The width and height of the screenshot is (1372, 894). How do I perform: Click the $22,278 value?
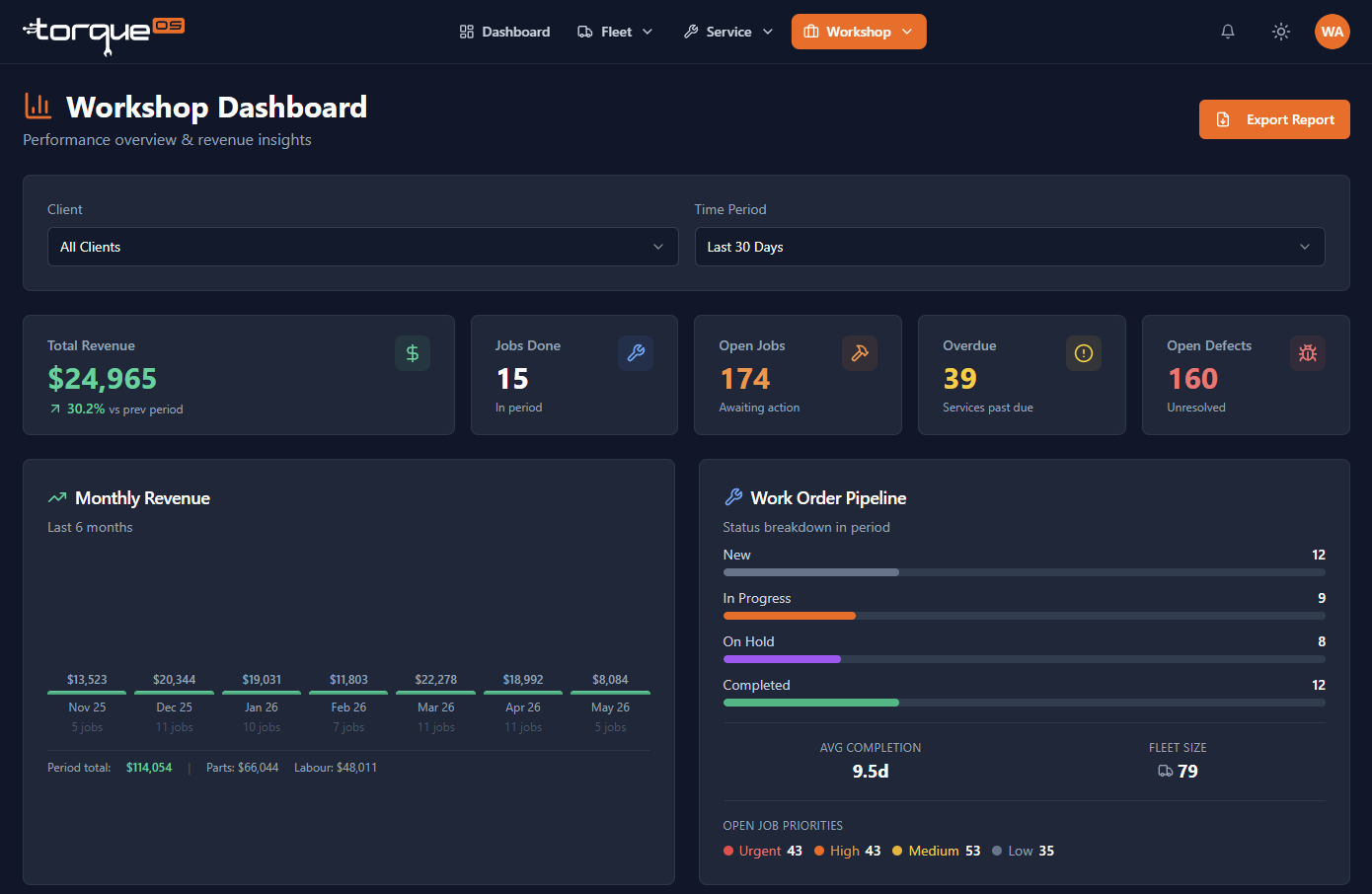435,680
